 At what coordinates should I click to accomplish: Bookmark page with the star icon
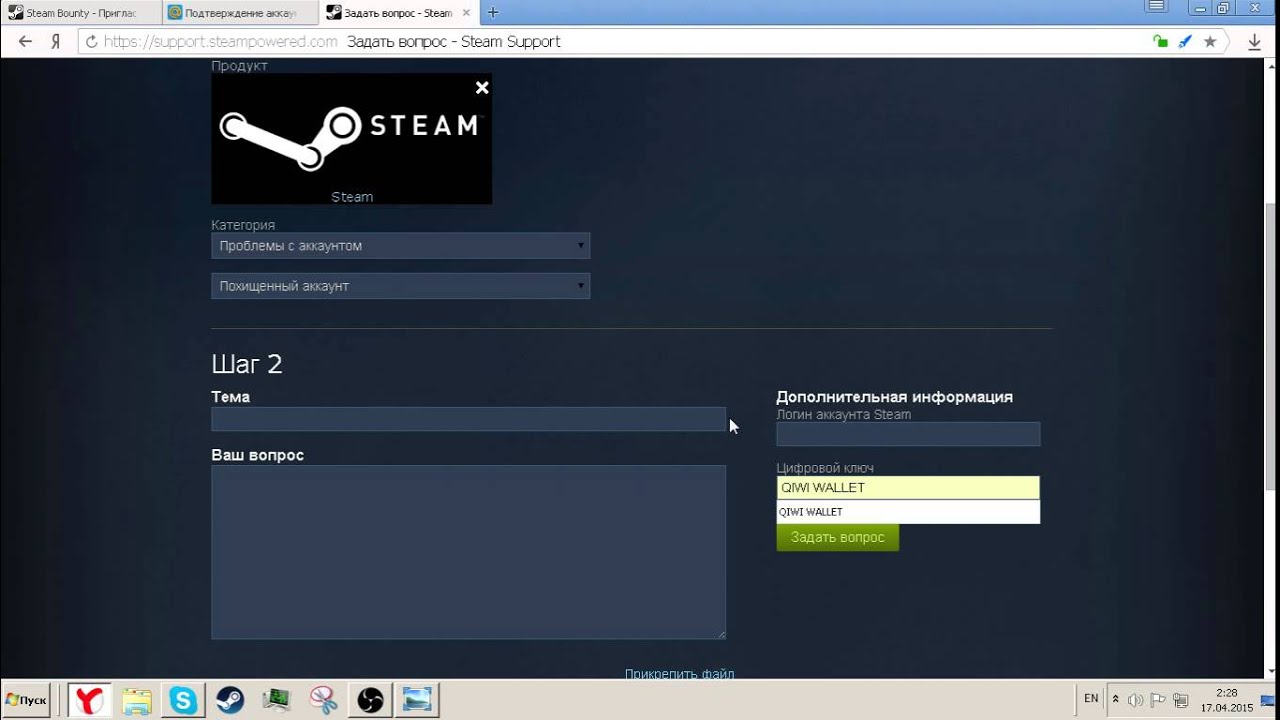1210,42
